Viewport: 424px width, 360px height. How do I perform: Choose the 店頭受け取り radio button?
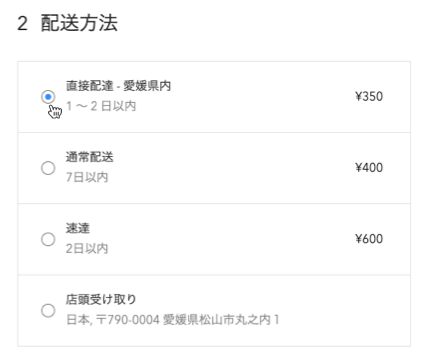click(x=48, y=310)
